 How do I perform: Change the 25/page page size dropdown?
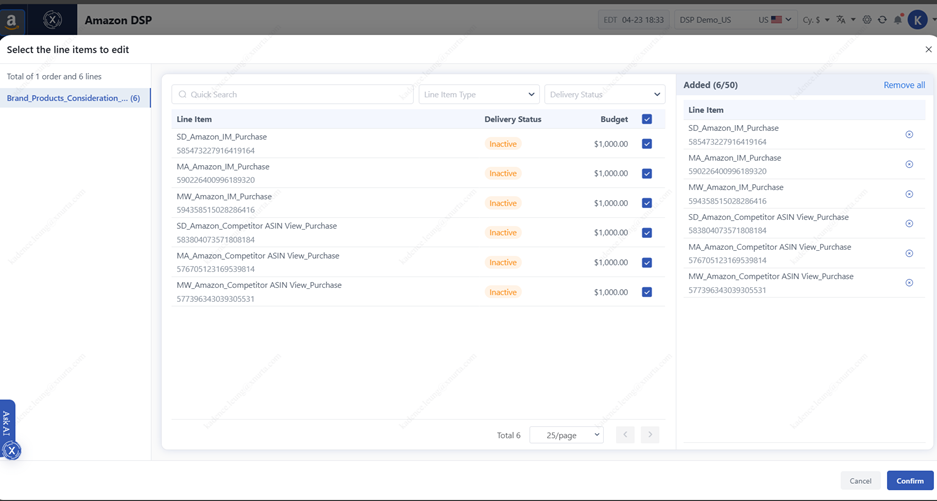(x=566, y=435)
